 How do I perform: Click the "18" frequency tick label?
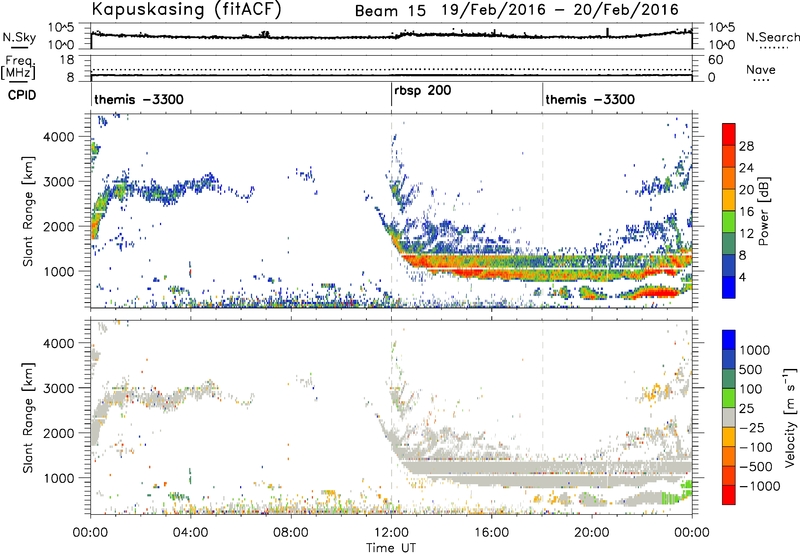click(x=67, y=60)
